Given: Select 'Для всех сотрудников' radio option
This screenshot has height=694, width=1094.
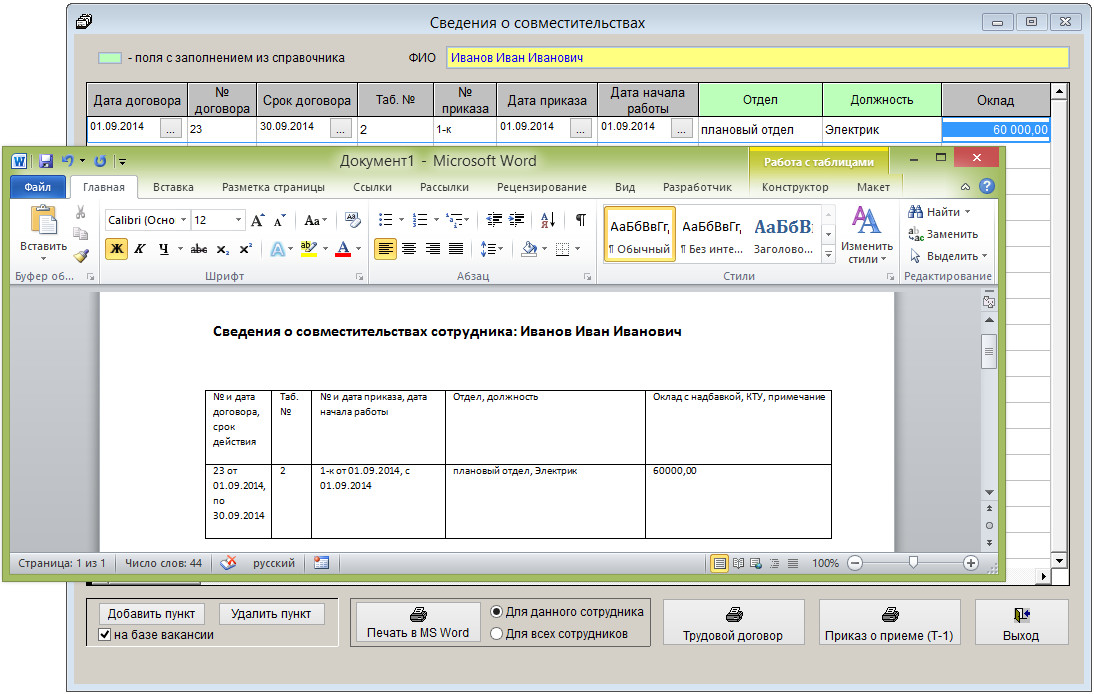Looking at the screenshot, I should point(497,633).
